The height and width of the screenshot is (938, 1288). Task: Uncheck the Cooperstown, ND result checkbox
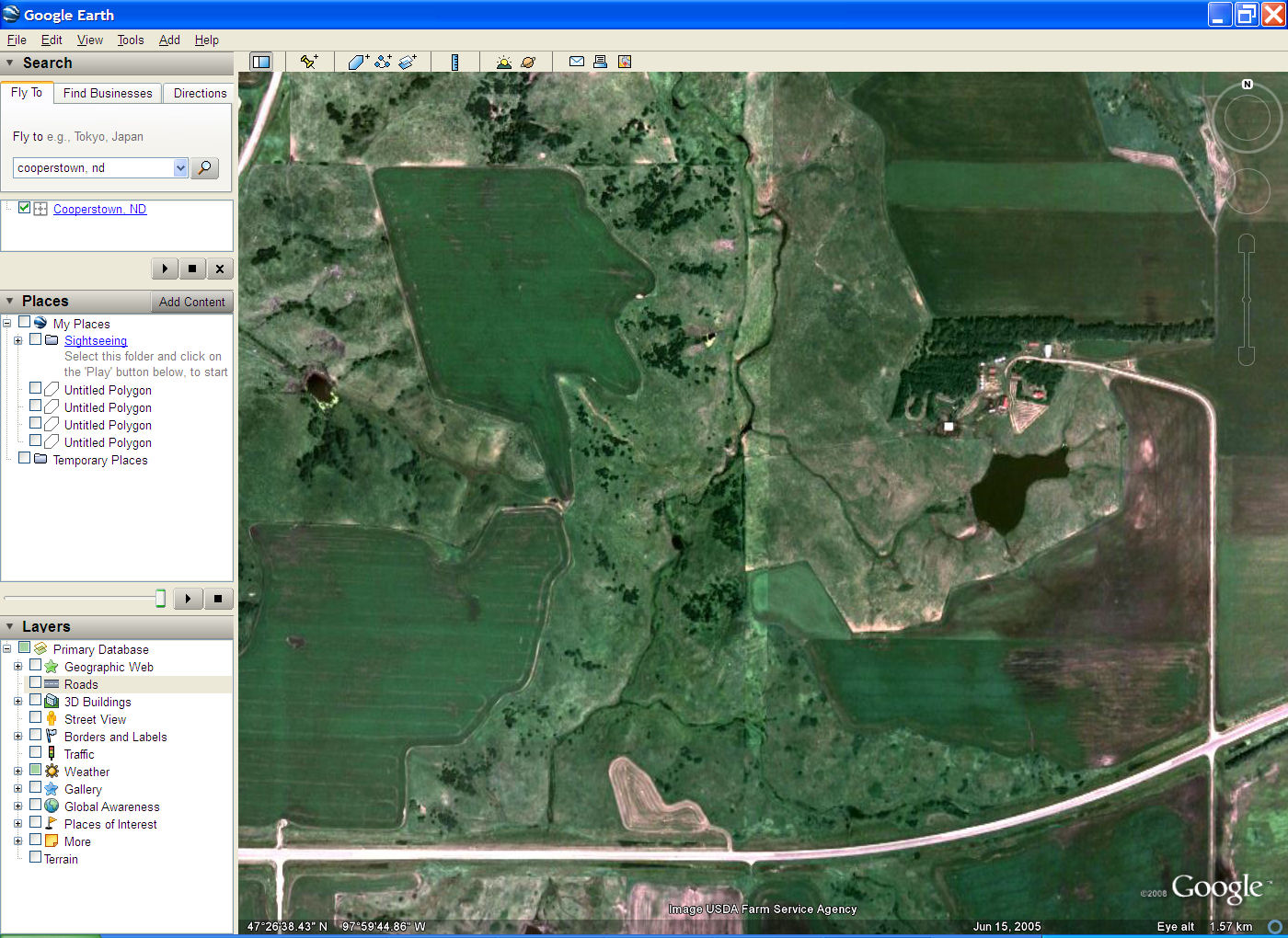pos(24,208)
